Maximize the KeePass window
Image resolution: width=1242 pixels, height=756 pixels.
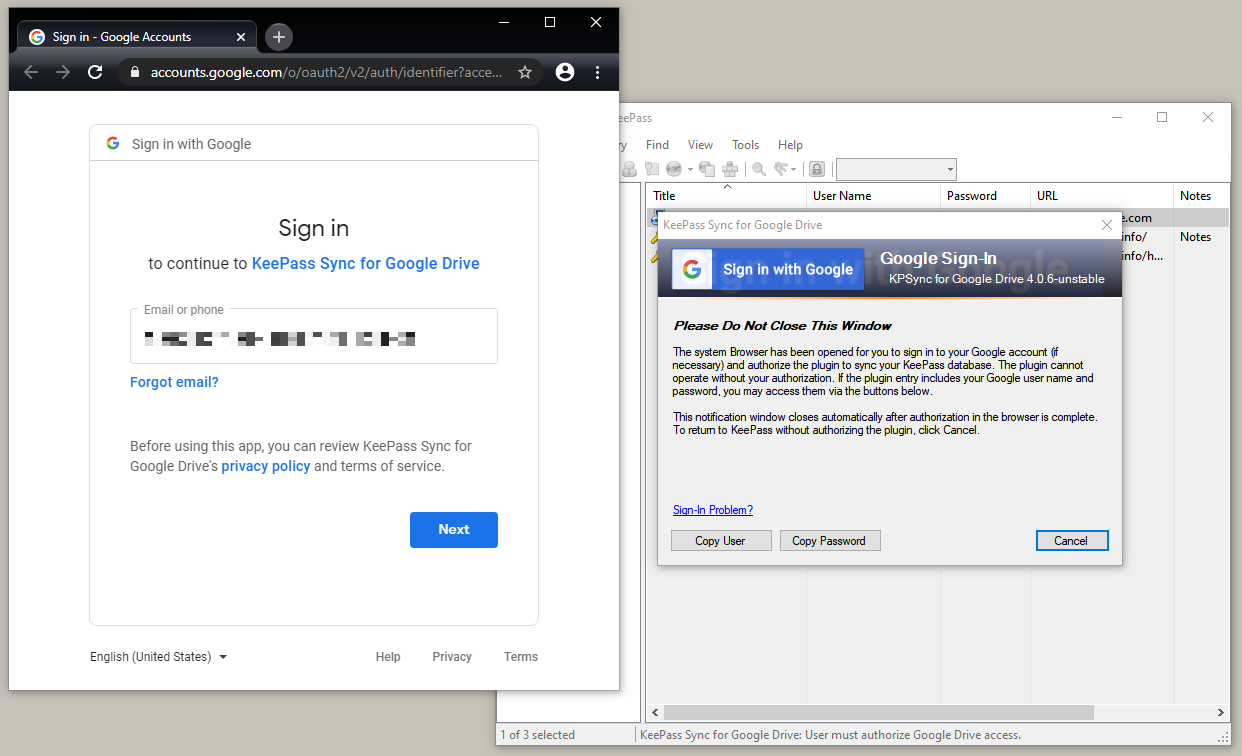(1162, 117)
